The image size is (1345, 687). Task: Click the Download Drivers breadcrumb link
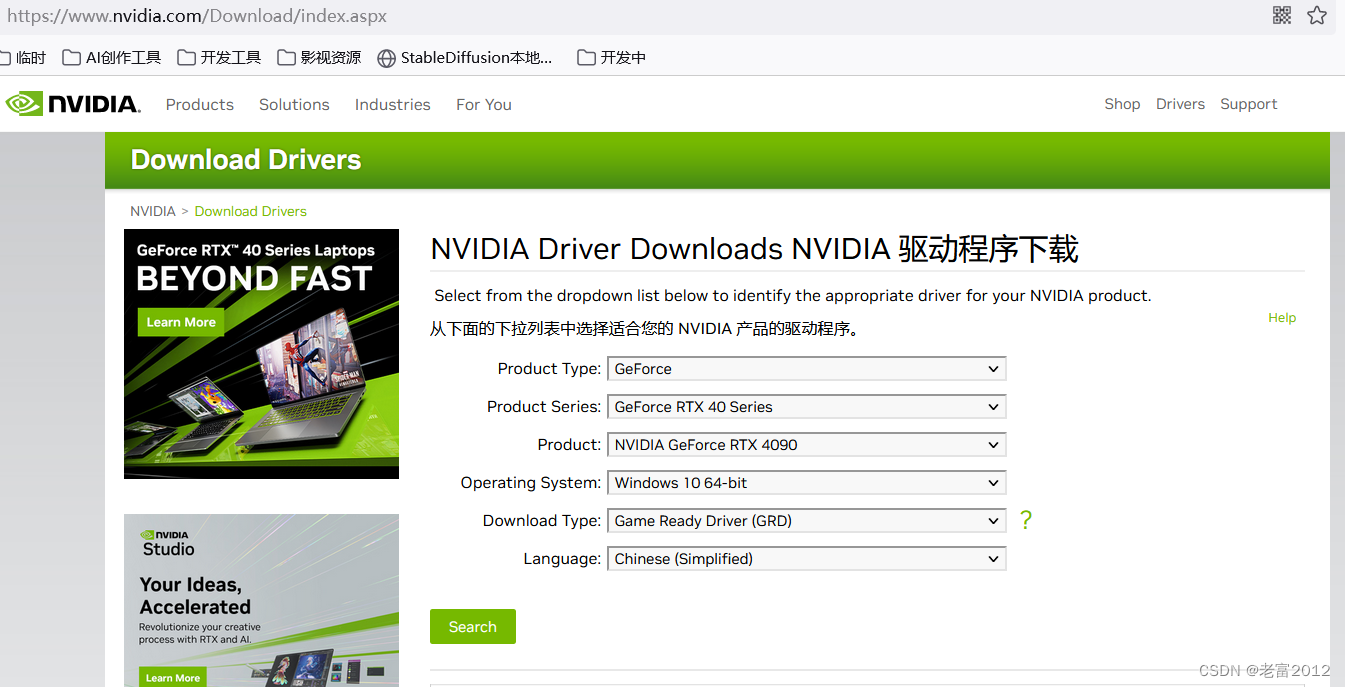(251, 211)
